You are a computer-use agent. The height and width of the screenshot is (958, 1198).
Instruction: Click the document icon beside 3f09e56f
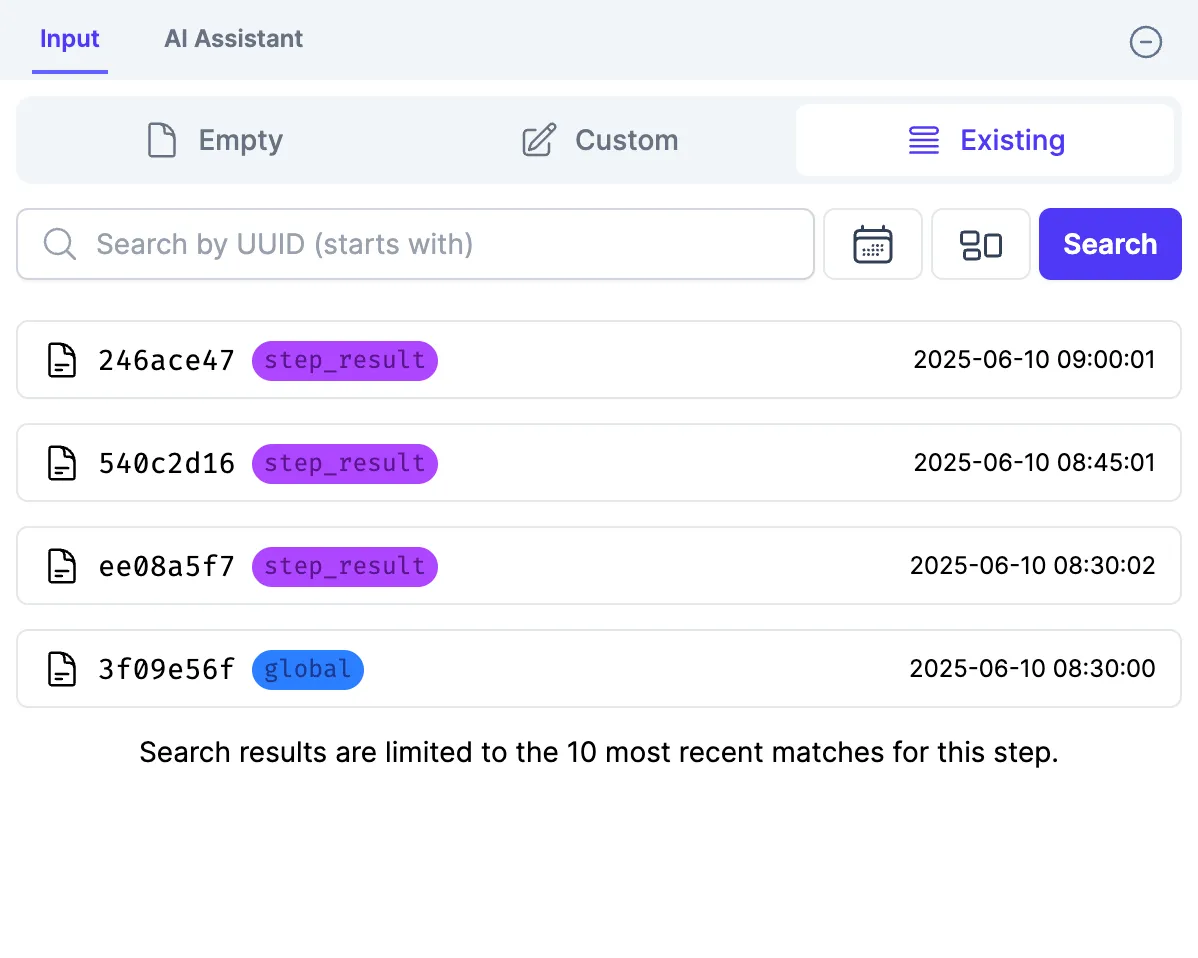tap(62, 669)
